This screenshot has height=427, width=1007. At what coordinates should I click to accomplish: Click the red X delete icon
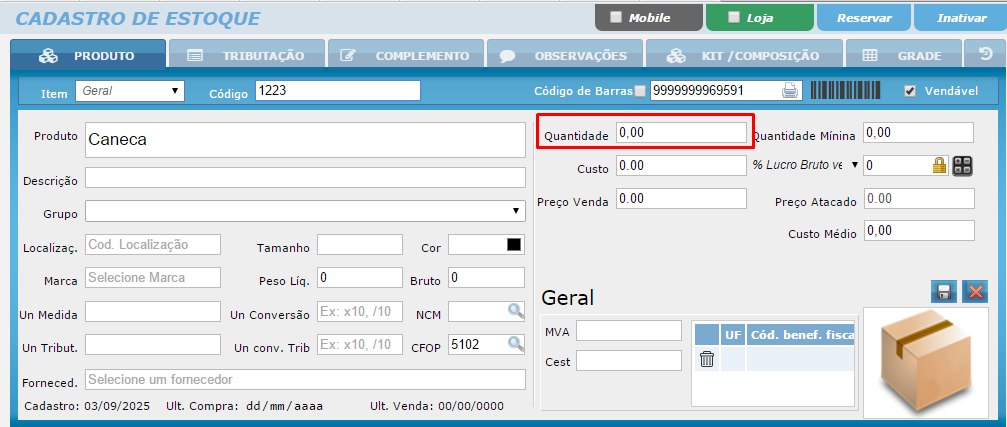pyautogui.click(x=974, y=291)
